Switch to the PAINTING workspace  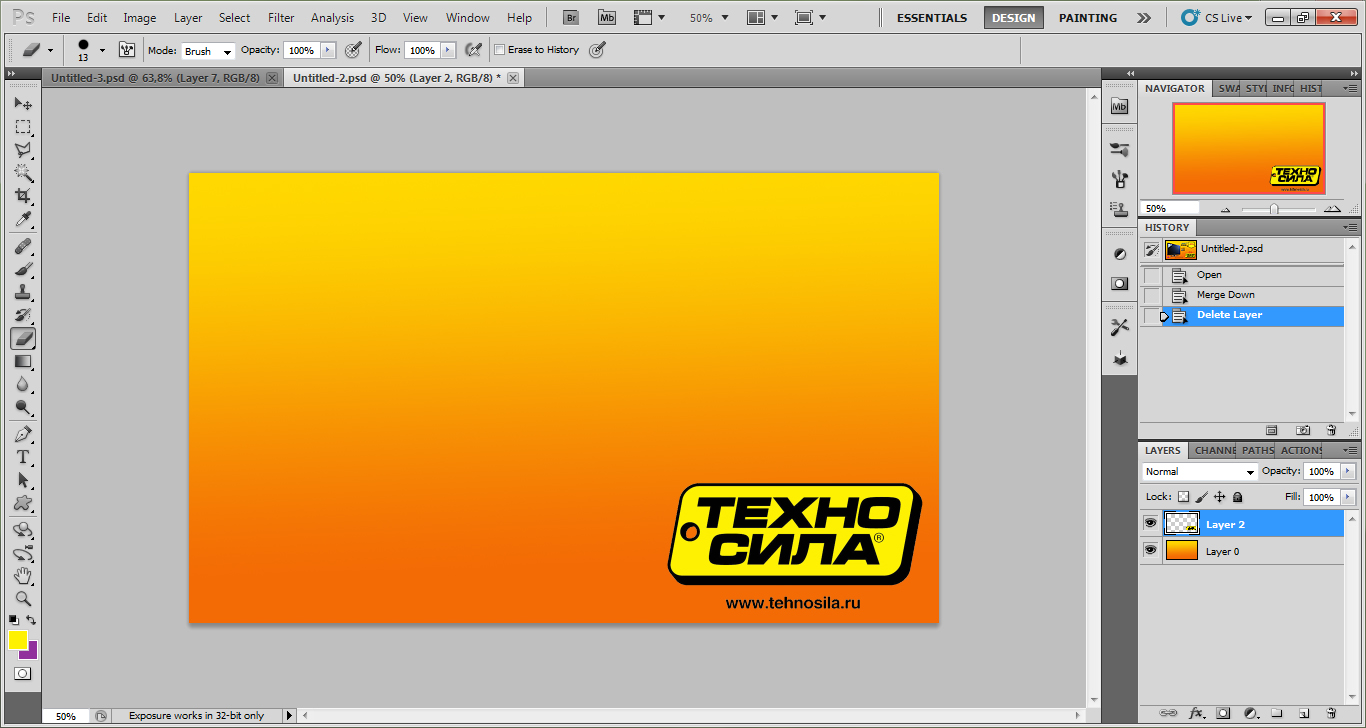click(1088, 18)
